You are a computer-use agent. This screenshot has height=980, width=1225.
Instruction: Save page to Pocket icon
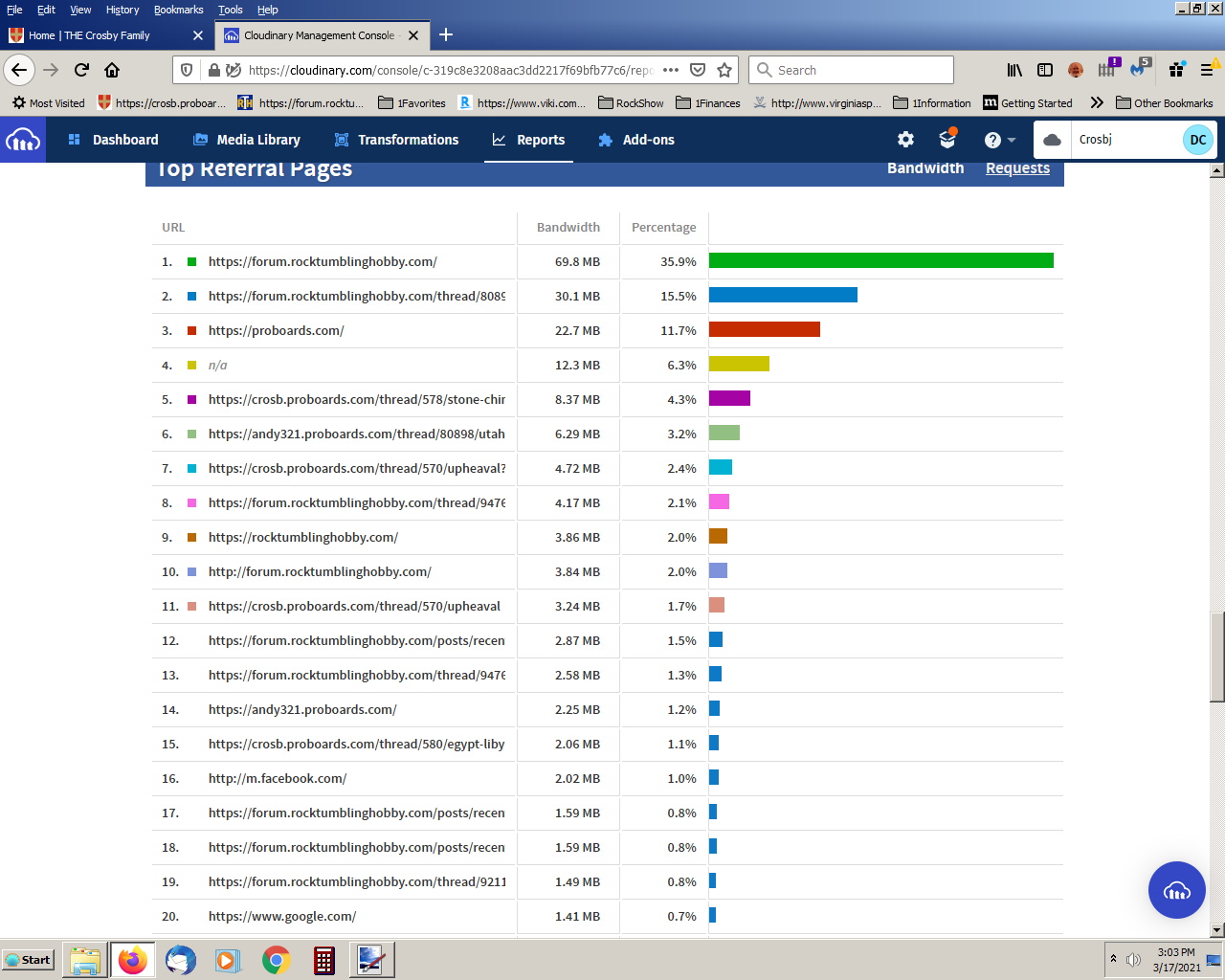coord(698,70)
